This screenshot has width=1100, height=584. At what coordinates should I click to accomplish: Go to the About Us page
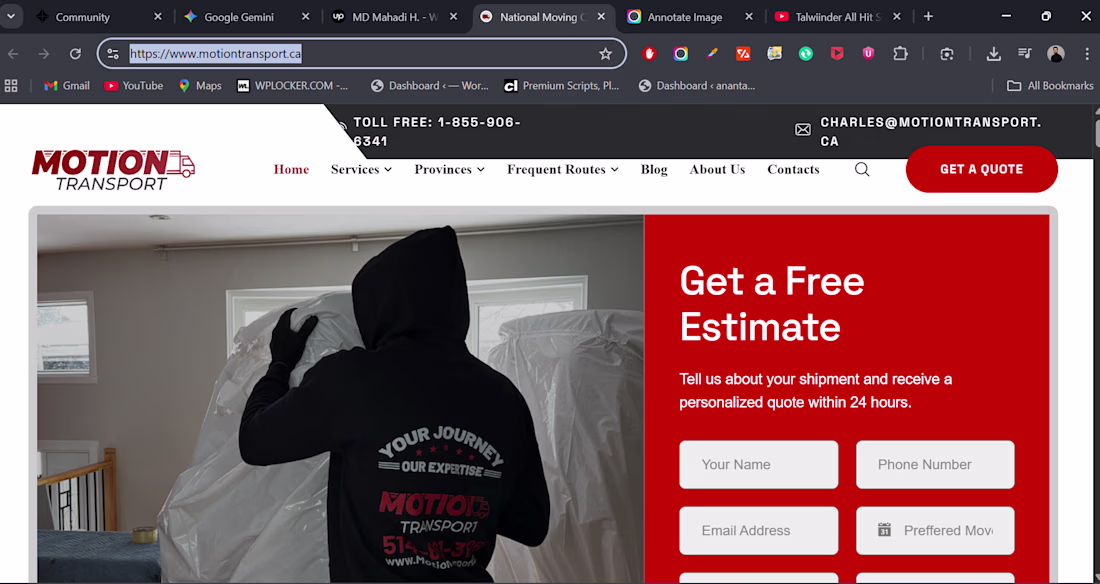[x=717, y=169]
